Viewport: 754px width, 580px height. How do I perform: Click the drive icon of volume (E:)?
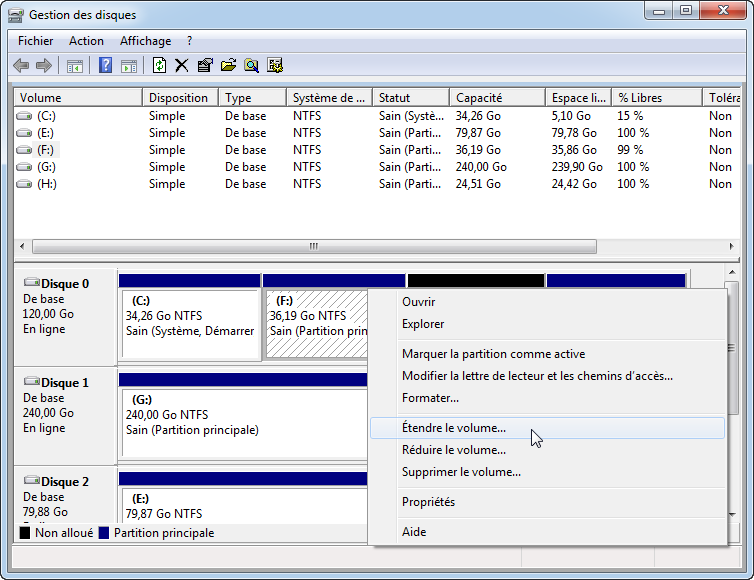[x=24, y=133]
